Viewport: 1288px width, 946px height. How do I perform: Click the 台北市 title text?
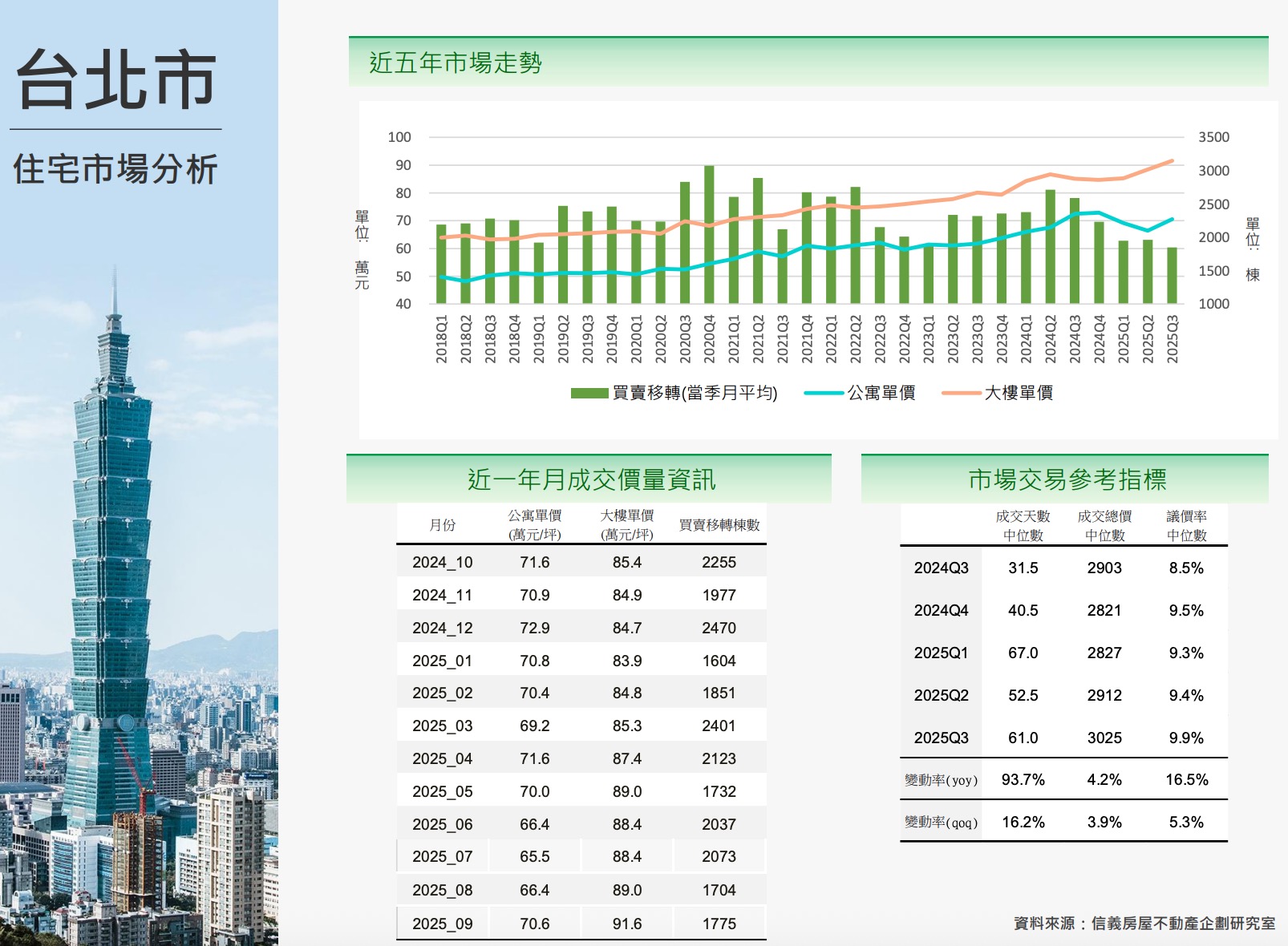116,79
